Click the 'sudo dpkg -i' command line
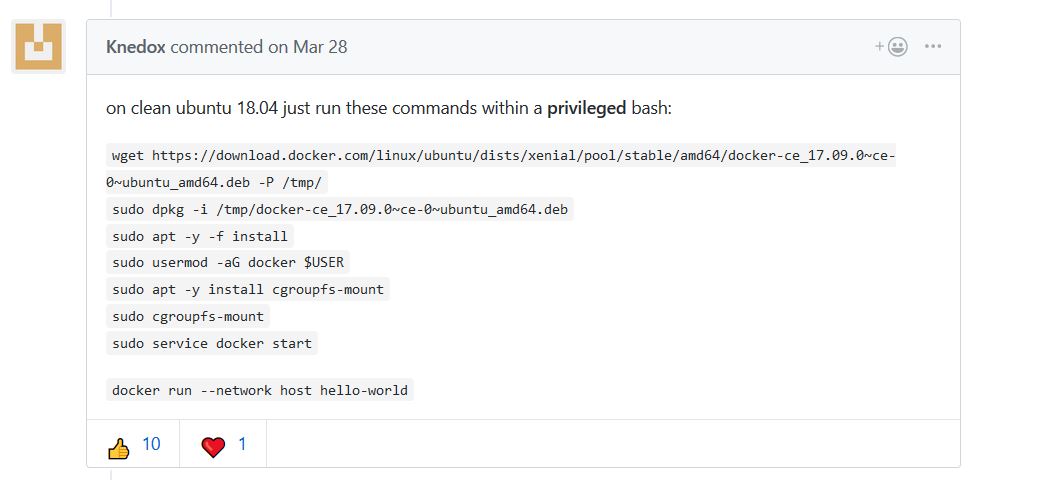1047x480 pixels. click(340, 209)
